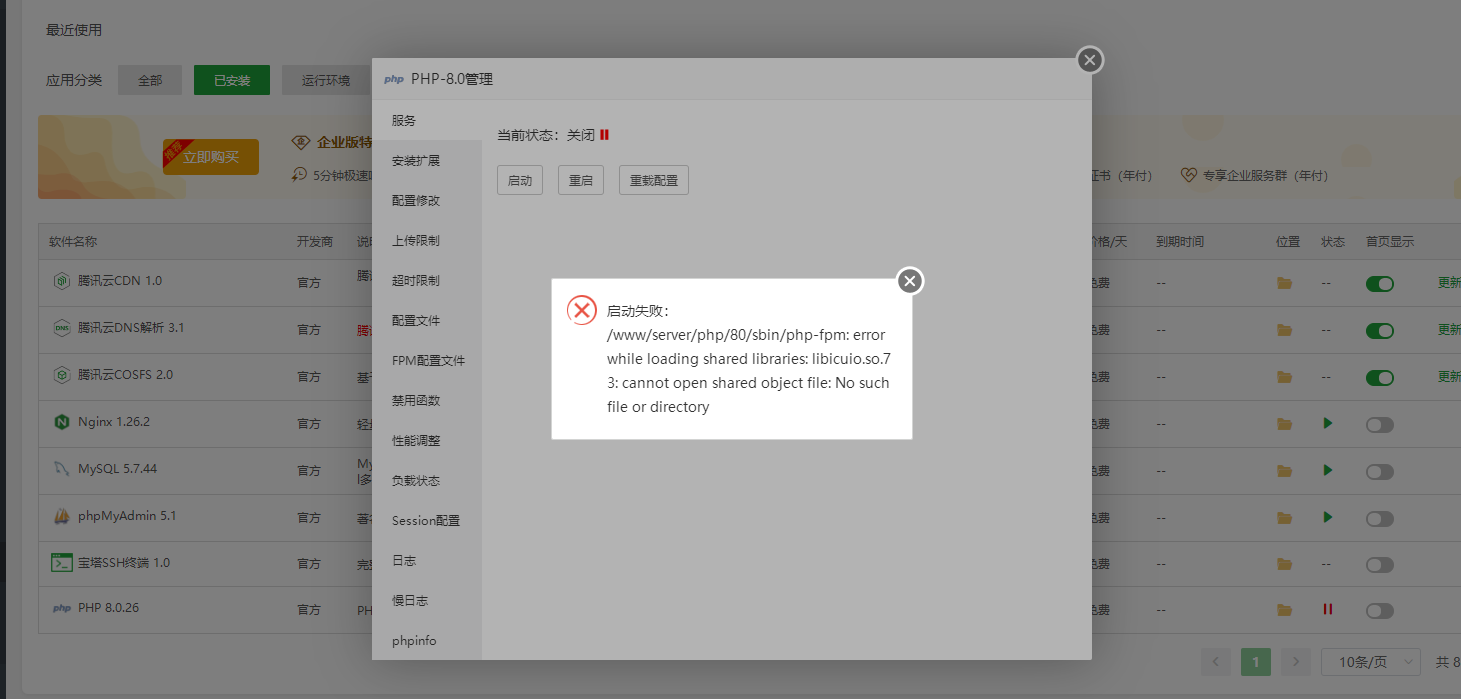Open the 服务 tab in PHP dialog
1461x699 pixels.
[427, 120]
